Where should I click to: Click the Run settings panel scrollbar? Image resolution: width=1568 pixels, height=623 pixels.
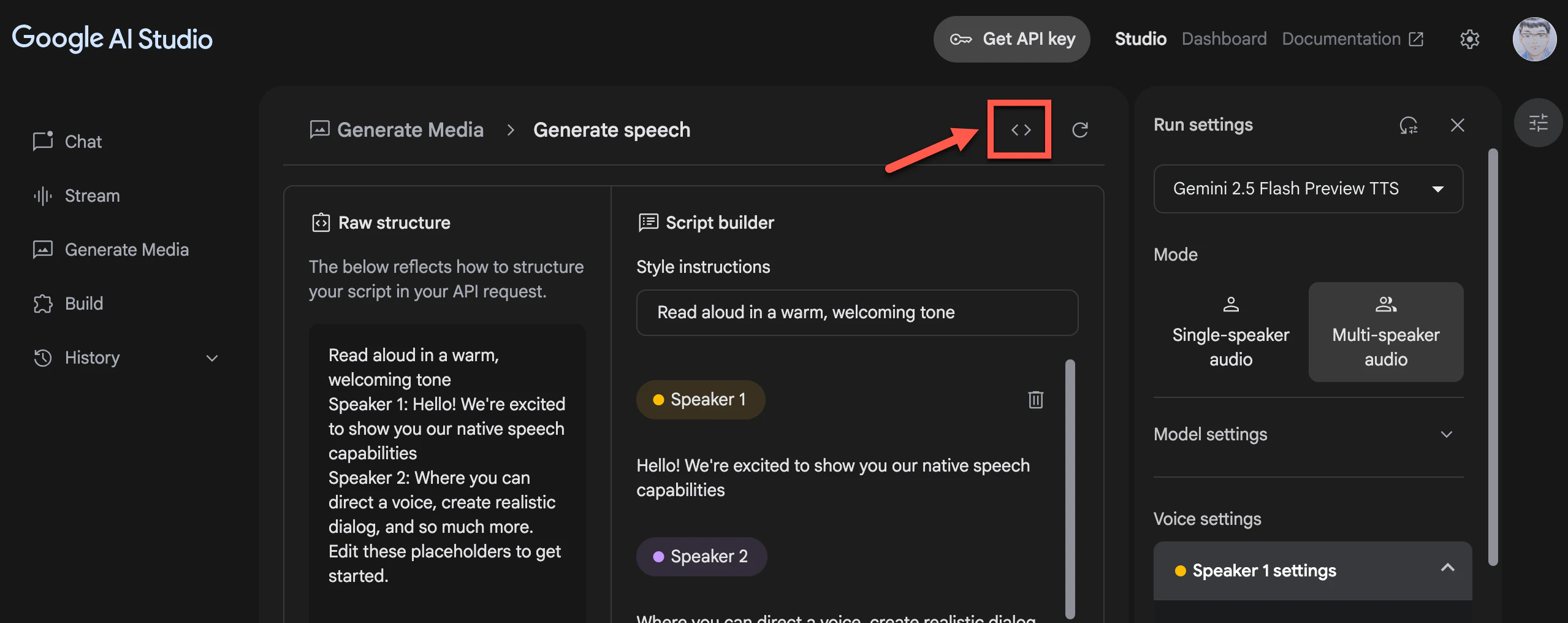(1493, 357)
